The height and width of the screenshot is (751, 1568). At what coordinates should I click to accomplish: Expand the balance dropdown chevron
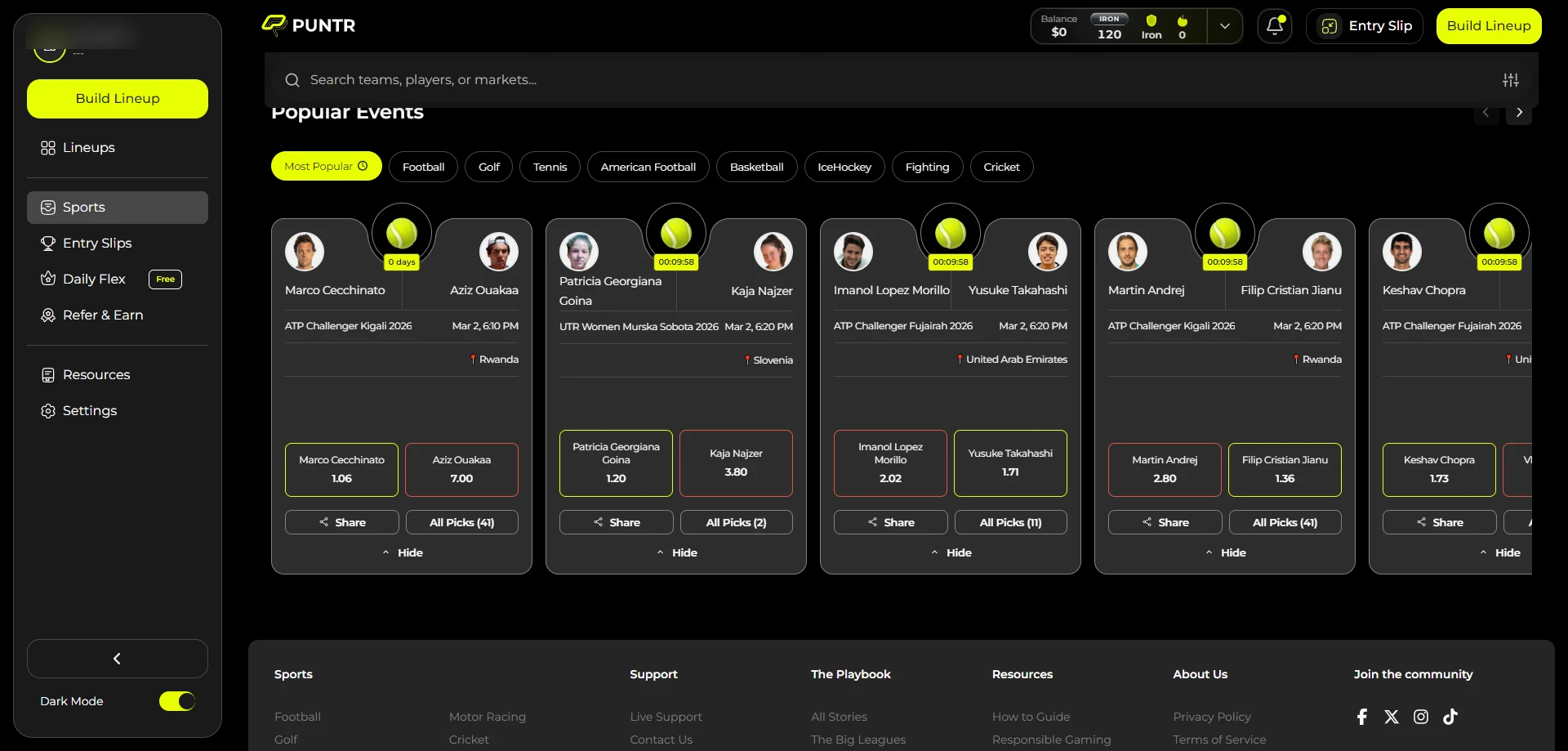(1225, 26)
